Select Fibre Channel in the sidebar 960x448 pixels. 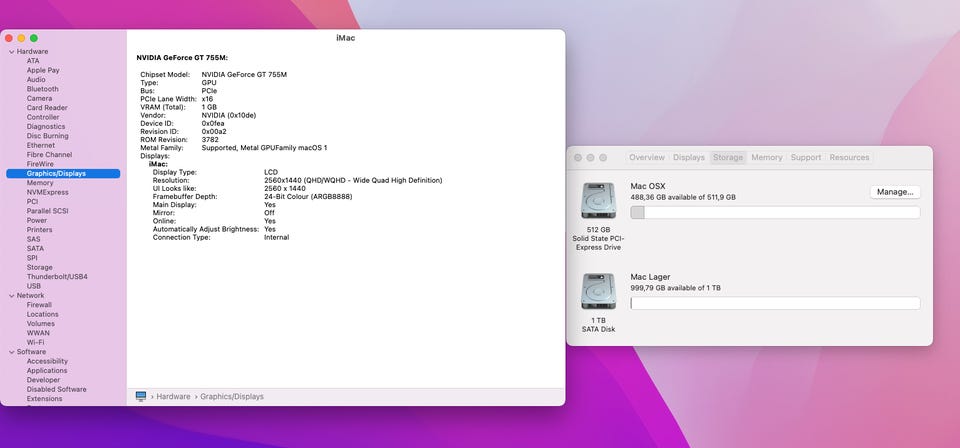pos(50,155)
